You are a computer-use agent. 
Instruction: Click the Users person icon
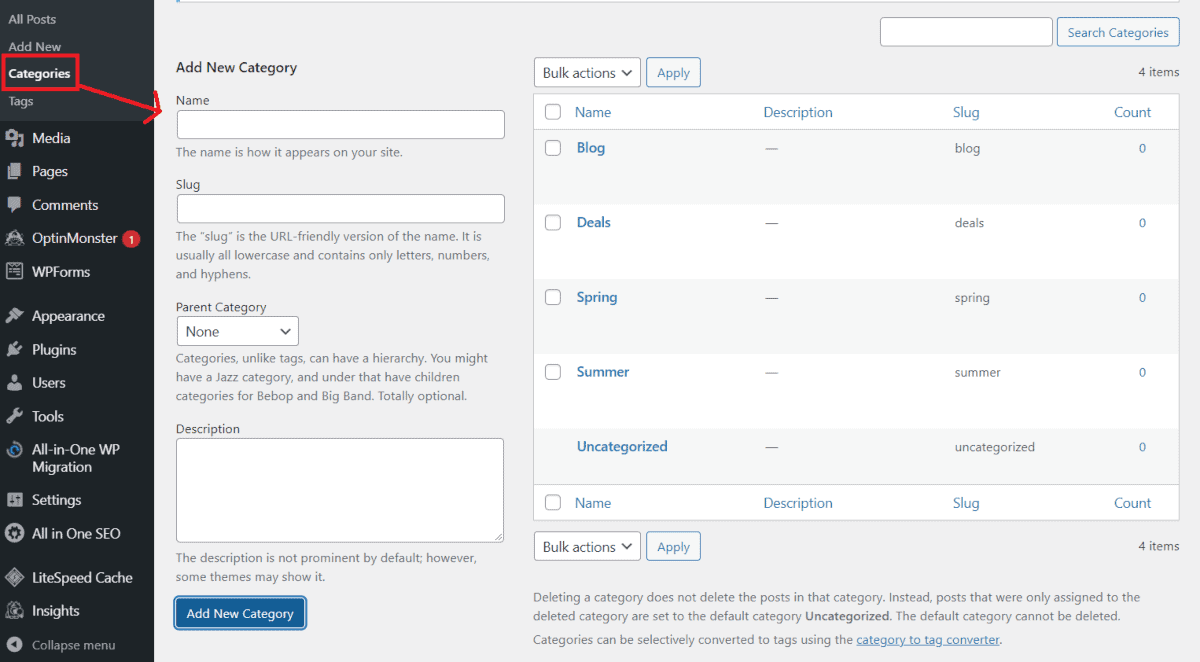(14, 382)
